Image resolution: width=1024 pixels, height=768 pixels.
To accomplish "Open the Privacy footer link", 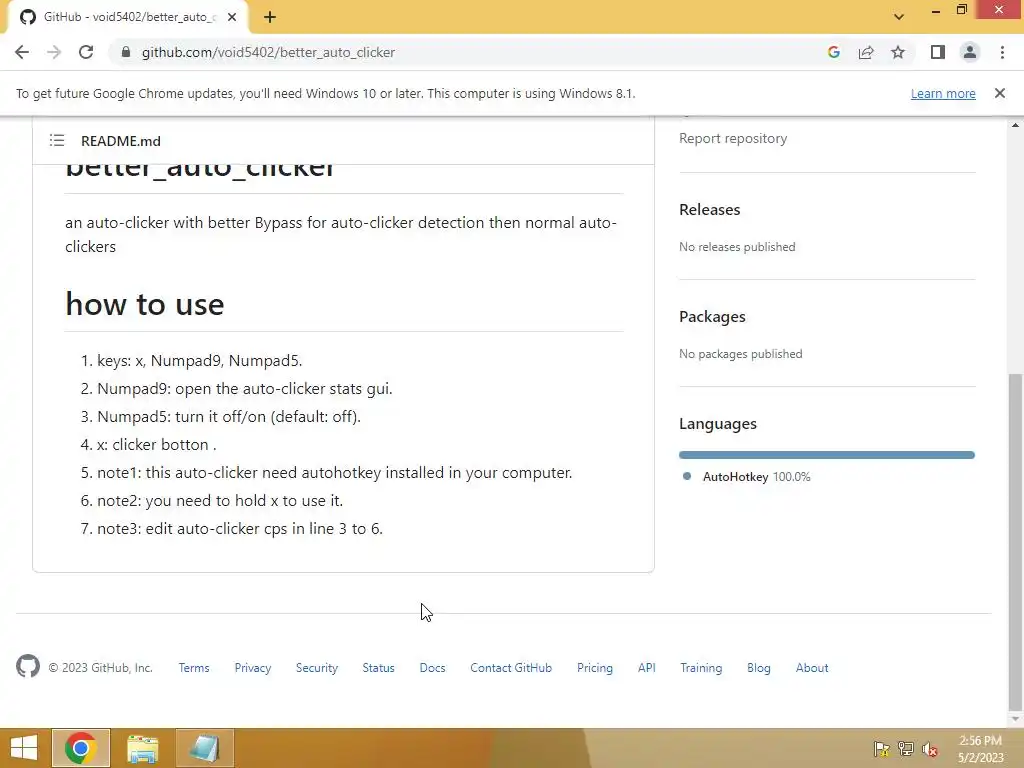I will click(x=253, y=668).
